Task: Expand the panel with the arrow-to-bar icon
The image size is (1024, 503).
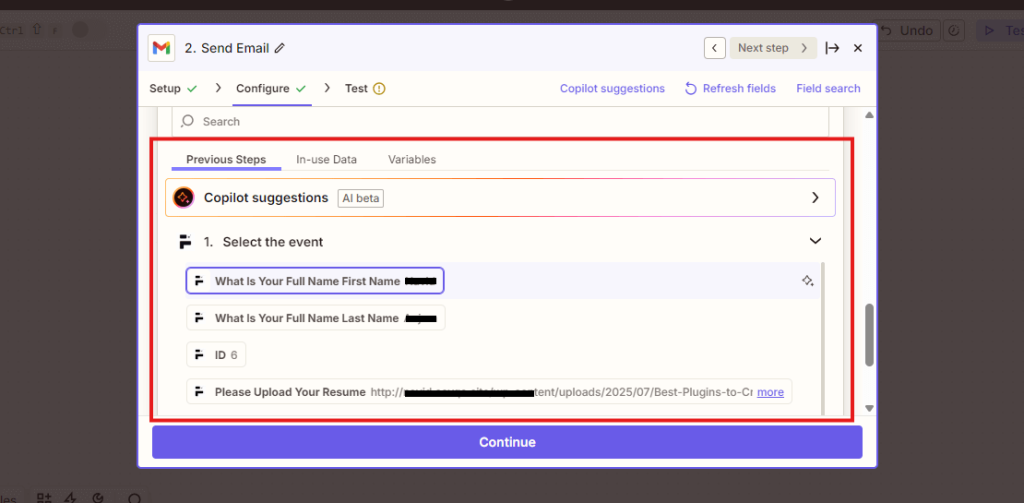Action: (x=832, y=48)
